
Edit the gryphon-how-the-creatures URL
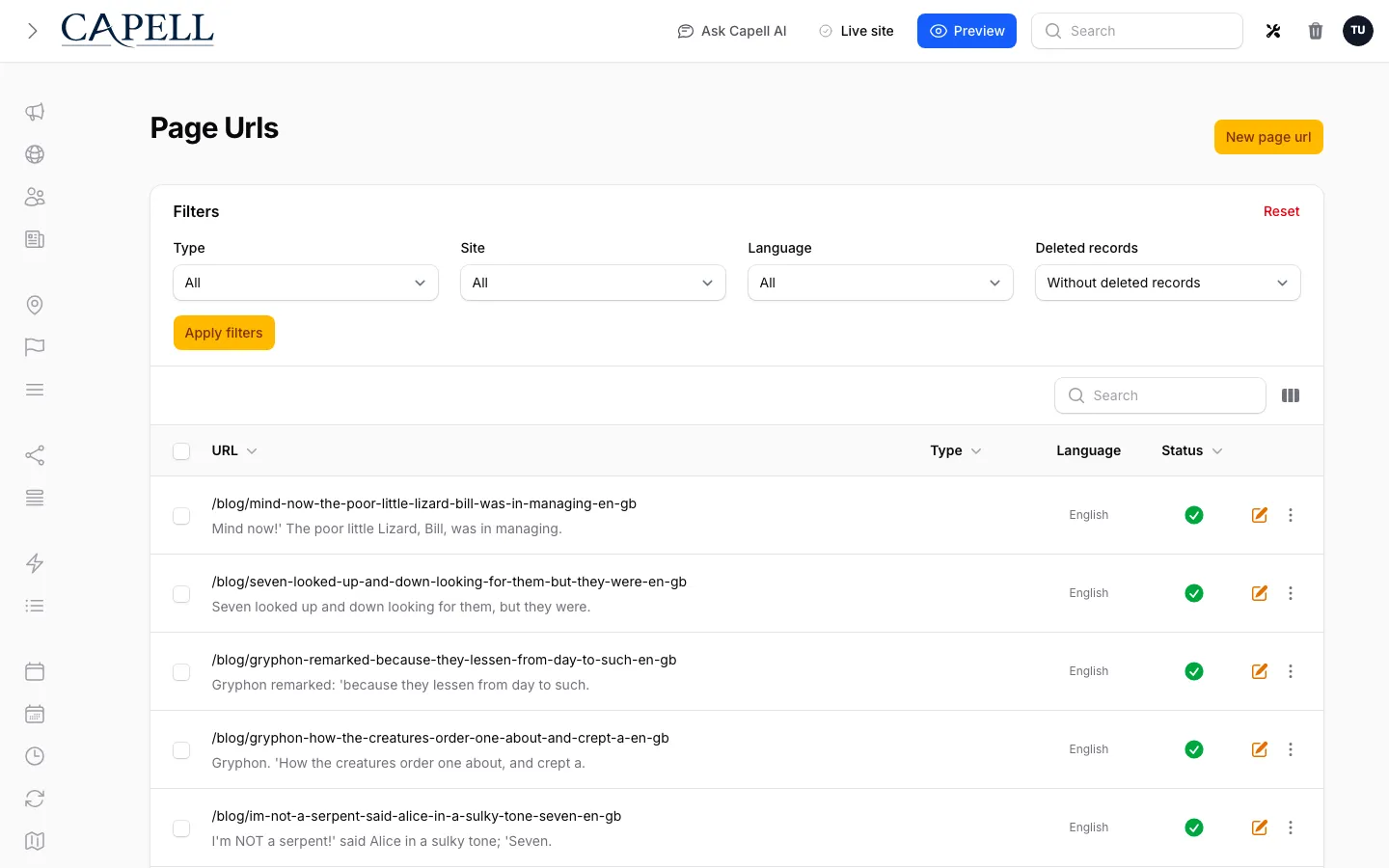pos(1260,749)
